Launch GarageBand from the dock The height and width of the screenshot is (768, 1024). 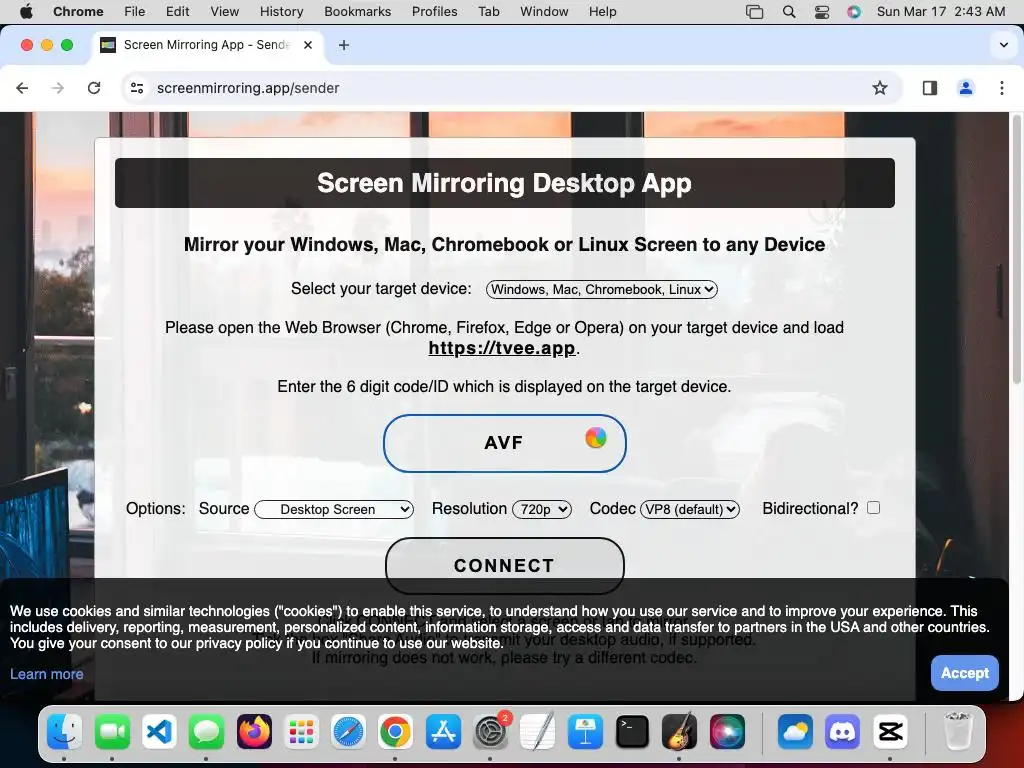click(x=679, y=731)
